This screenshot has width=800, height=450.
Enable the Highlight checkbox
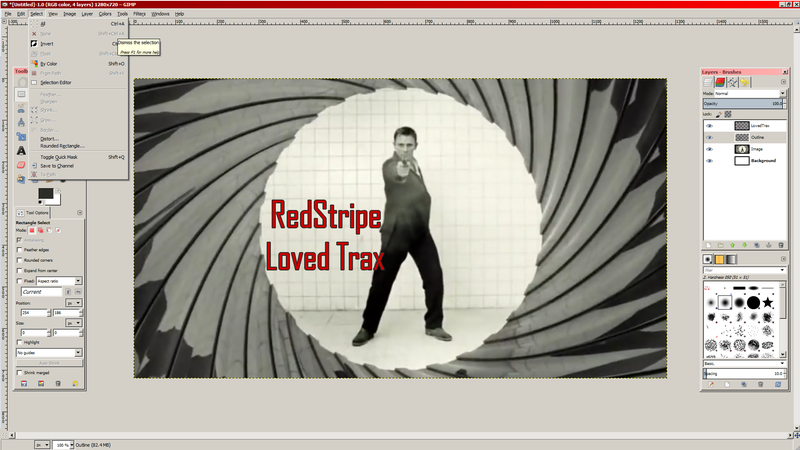point(20,342)
